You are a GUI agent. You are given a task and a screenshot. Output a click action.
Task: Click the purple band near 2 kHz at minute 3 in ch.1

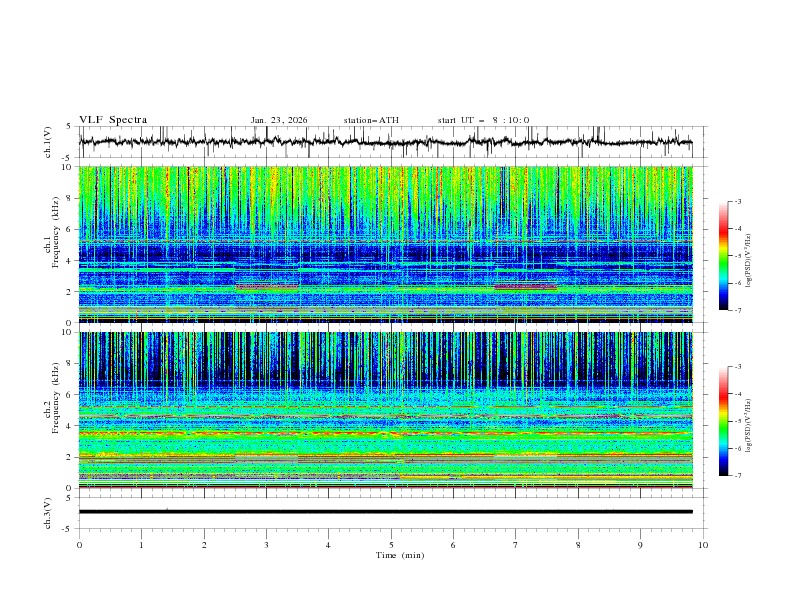(267, 286)
